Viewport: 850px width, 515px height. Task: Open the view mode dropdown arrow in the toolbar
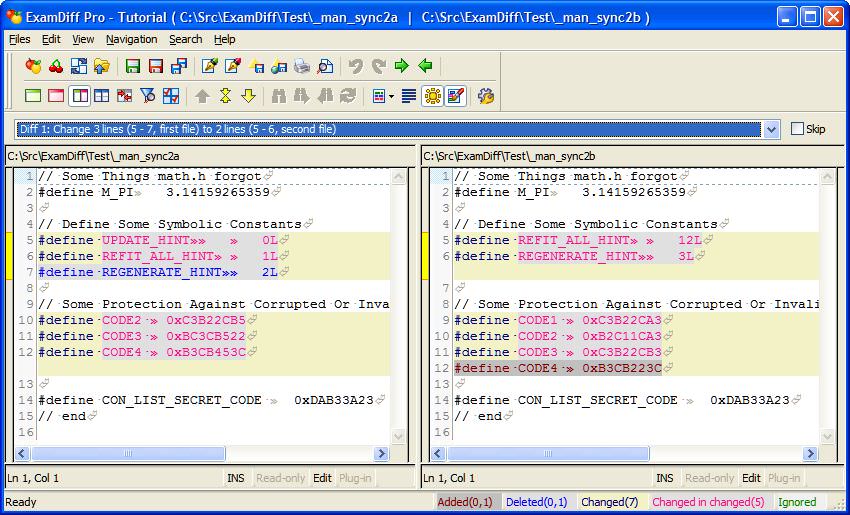(x=391, y=96)
